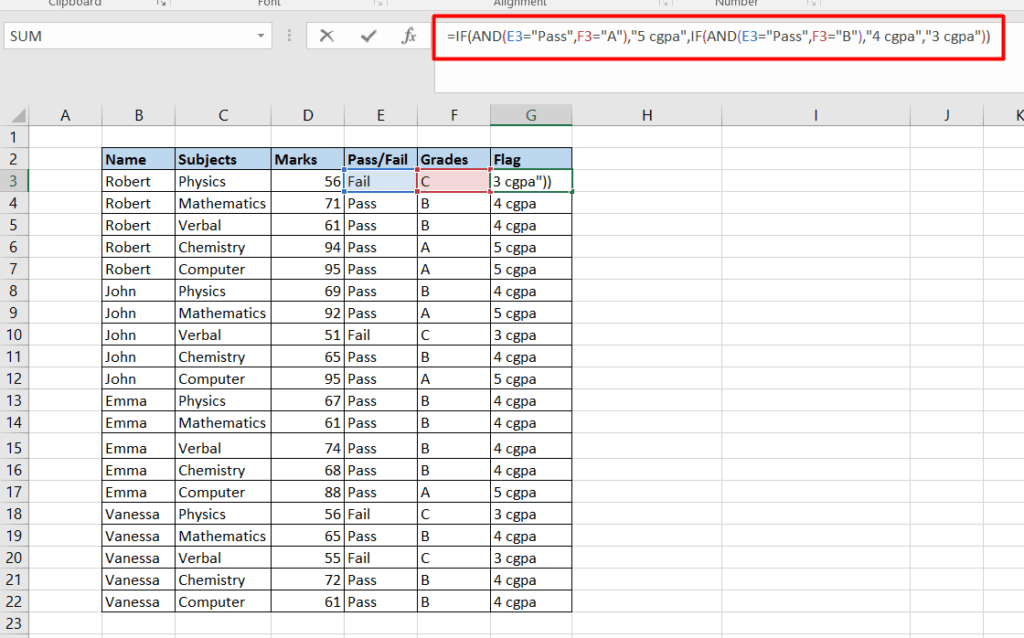Select Vanessa's Computer subject cell
This screenshot has height=638, width=1024.
click(222, 602)
